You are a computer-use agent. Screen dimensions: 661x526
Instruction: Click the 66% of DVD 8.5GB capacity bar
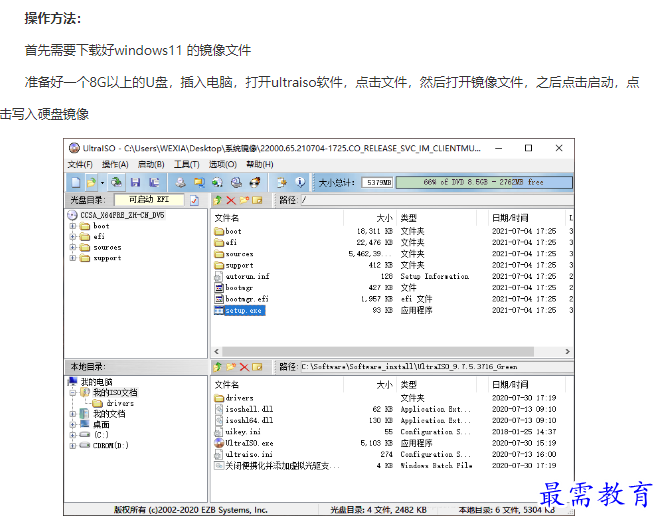484,182
